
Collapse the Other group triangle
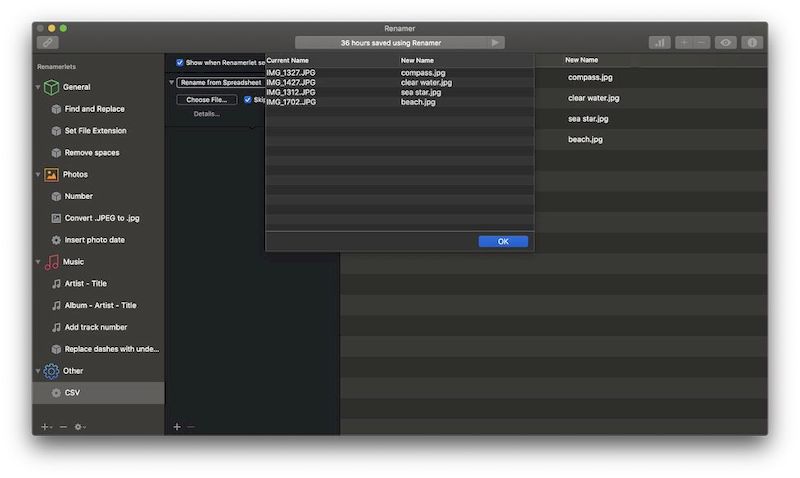point(38,371)
